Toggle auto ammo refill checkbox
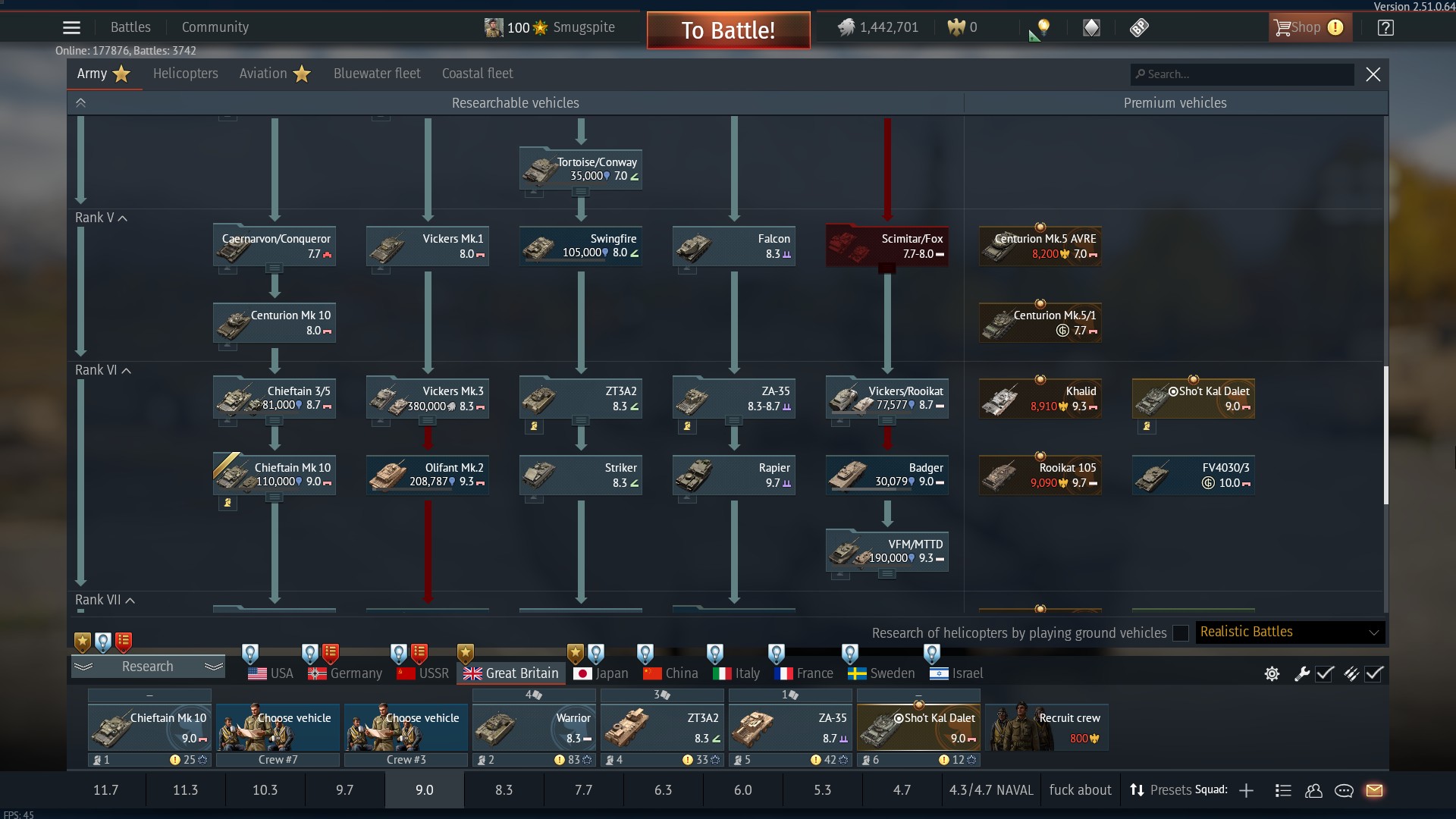 pyautogui.click(x=1374, y=673)
